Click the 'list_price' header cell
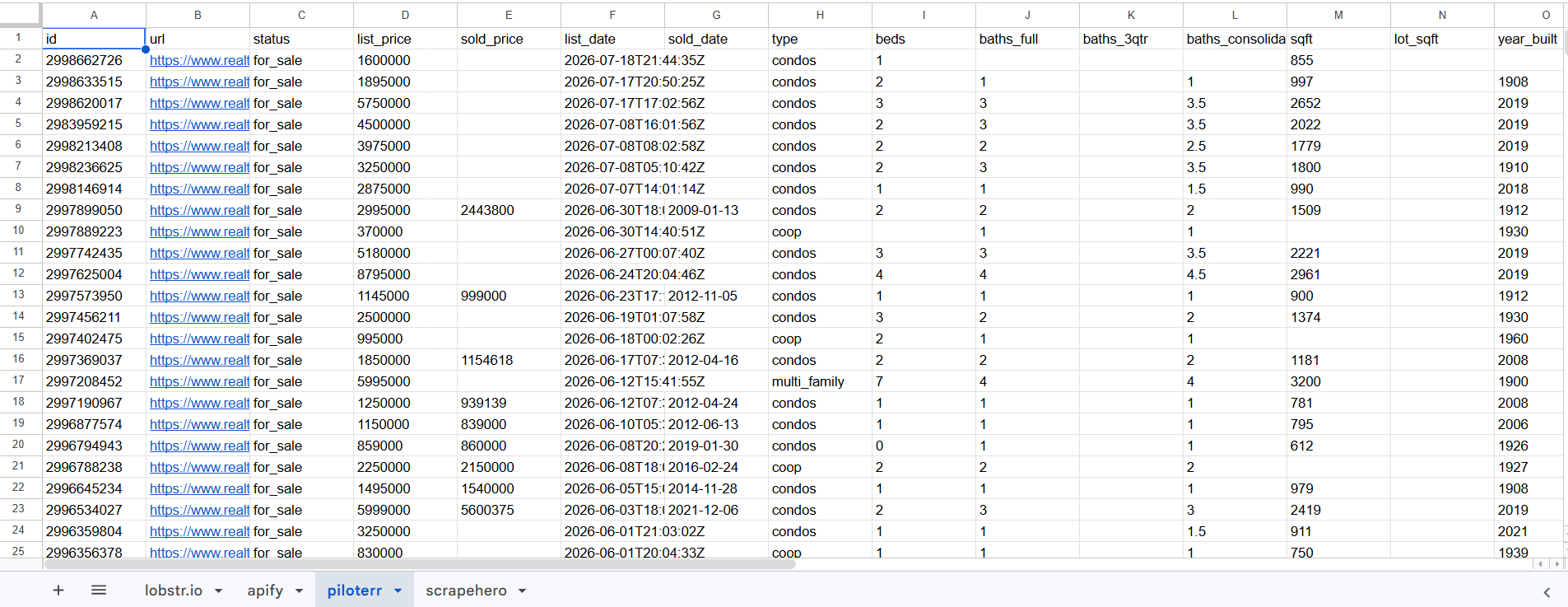The width and height of the screenshot is (1568, 607). [x=405, y=39]
